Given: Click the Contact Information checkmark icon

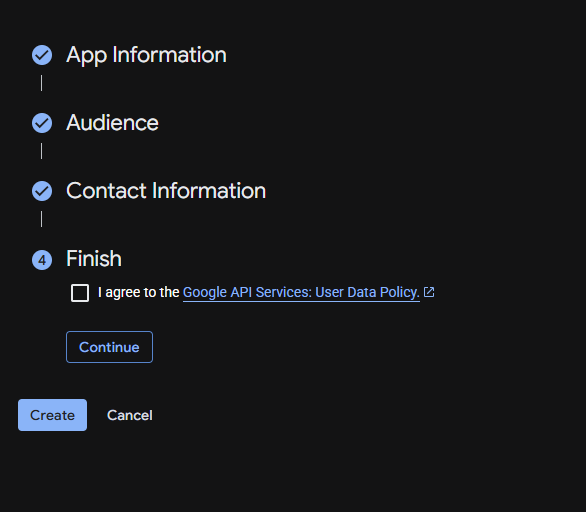Looking at the screenshot, I should (42, 191).
